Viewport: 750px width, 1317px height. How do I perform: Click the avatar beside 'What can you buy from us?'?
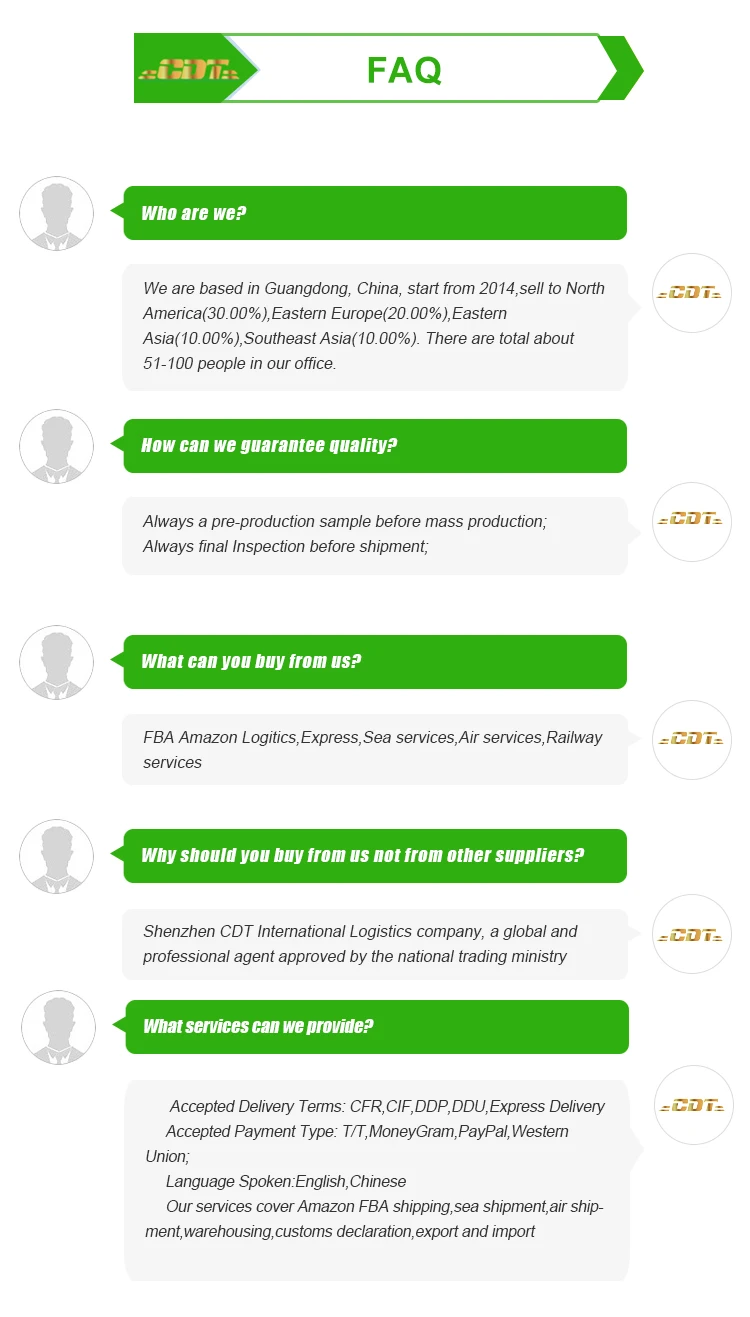[57, 662]
